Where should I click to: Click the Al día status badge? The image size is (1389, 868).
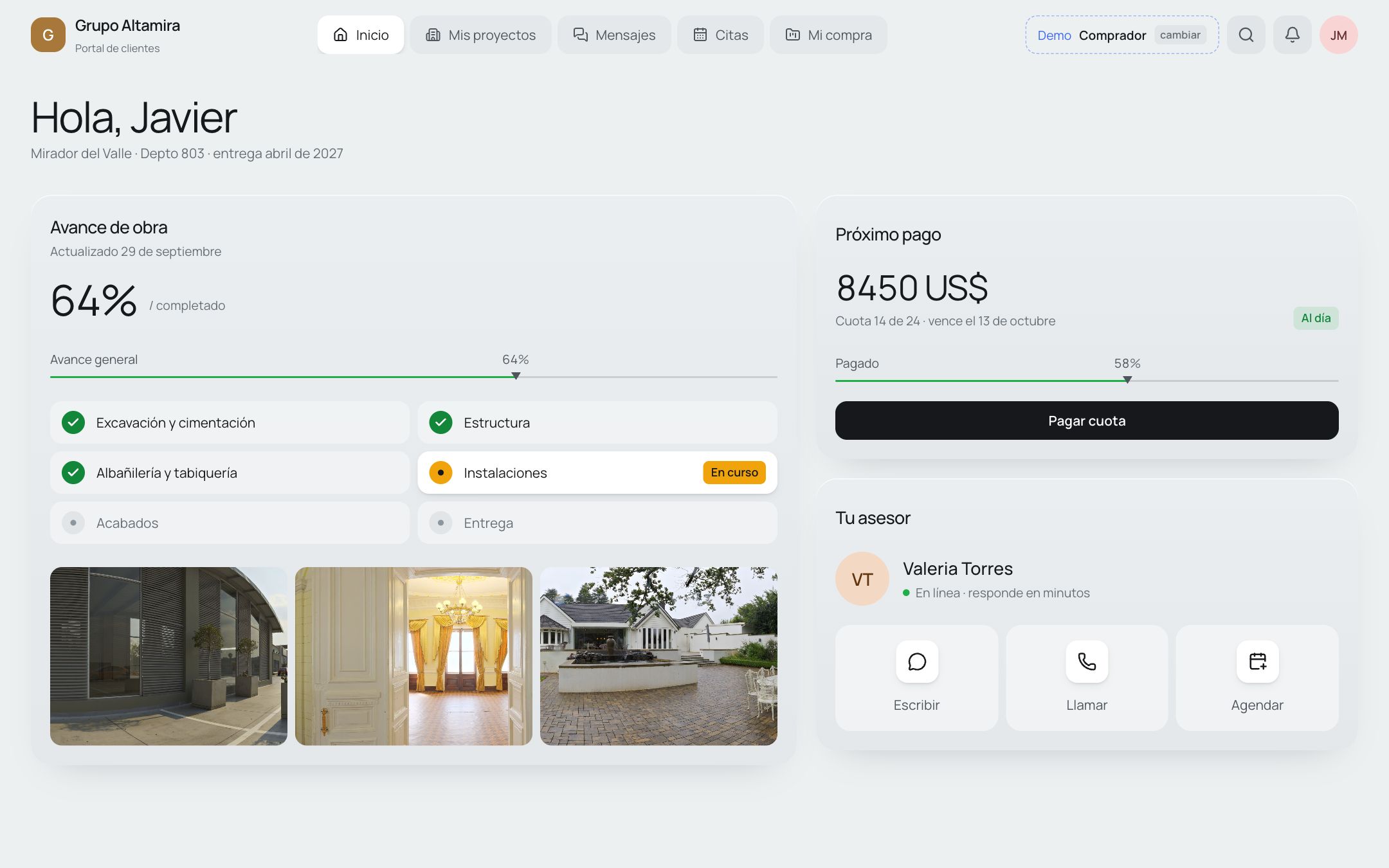(1316, 318)
